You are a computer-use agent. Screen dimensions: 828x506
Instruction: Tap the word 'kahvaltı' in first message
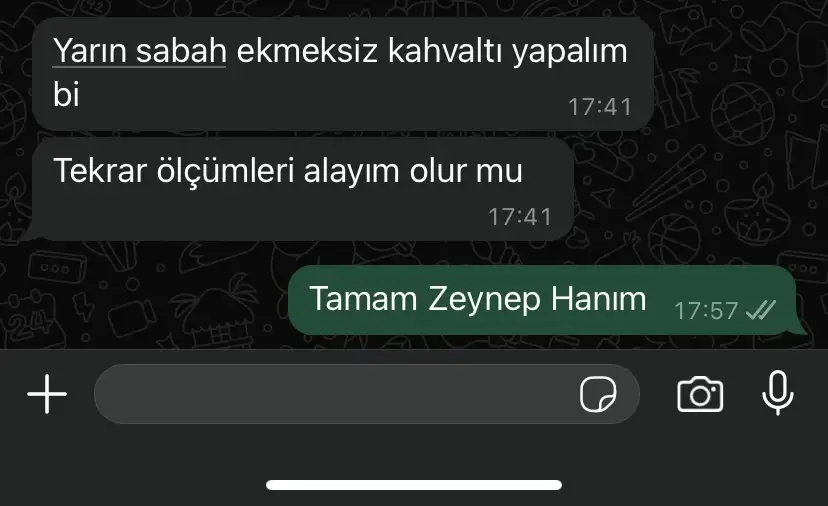point(446,51)
